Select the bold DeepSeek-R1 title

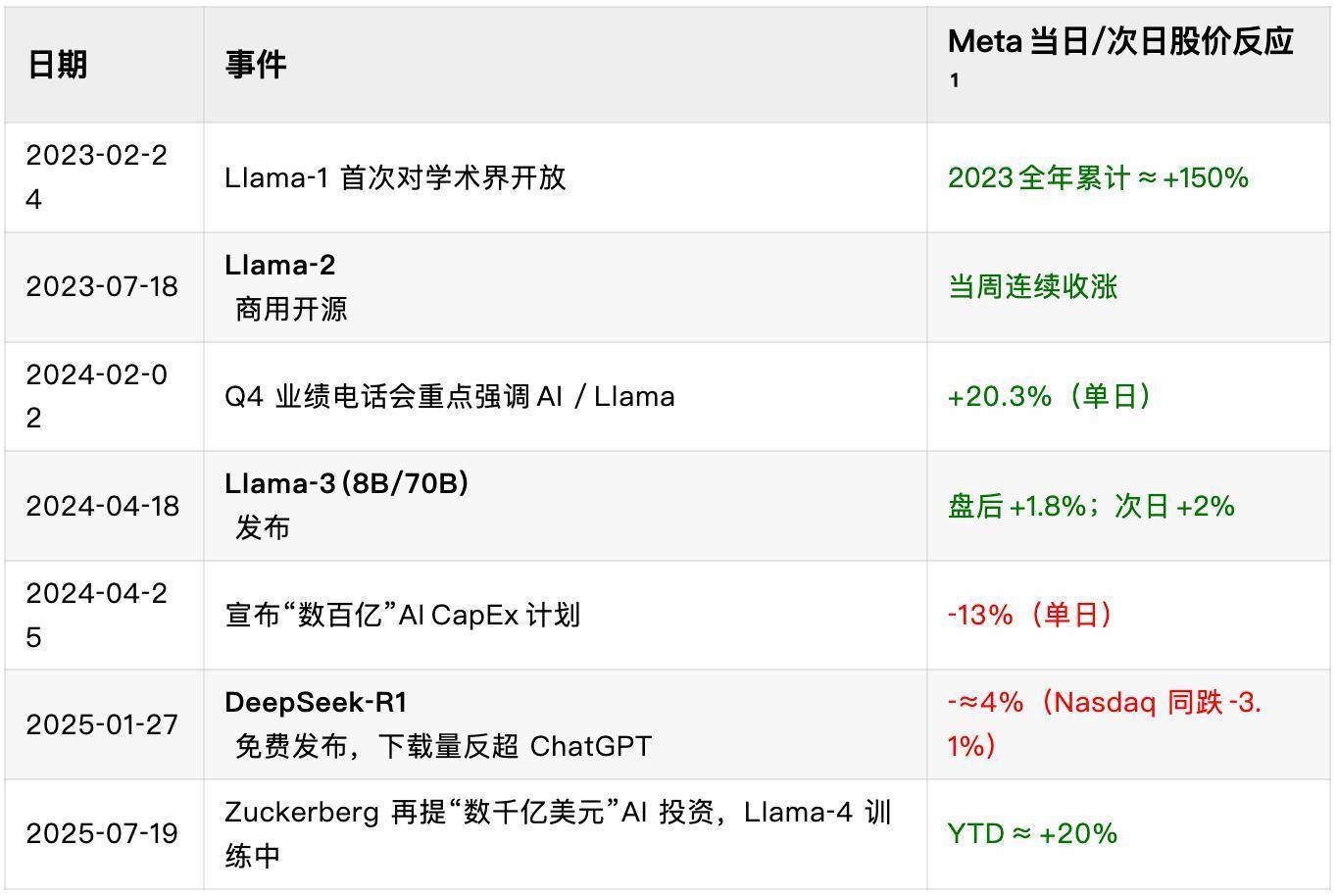pos(316,702)
